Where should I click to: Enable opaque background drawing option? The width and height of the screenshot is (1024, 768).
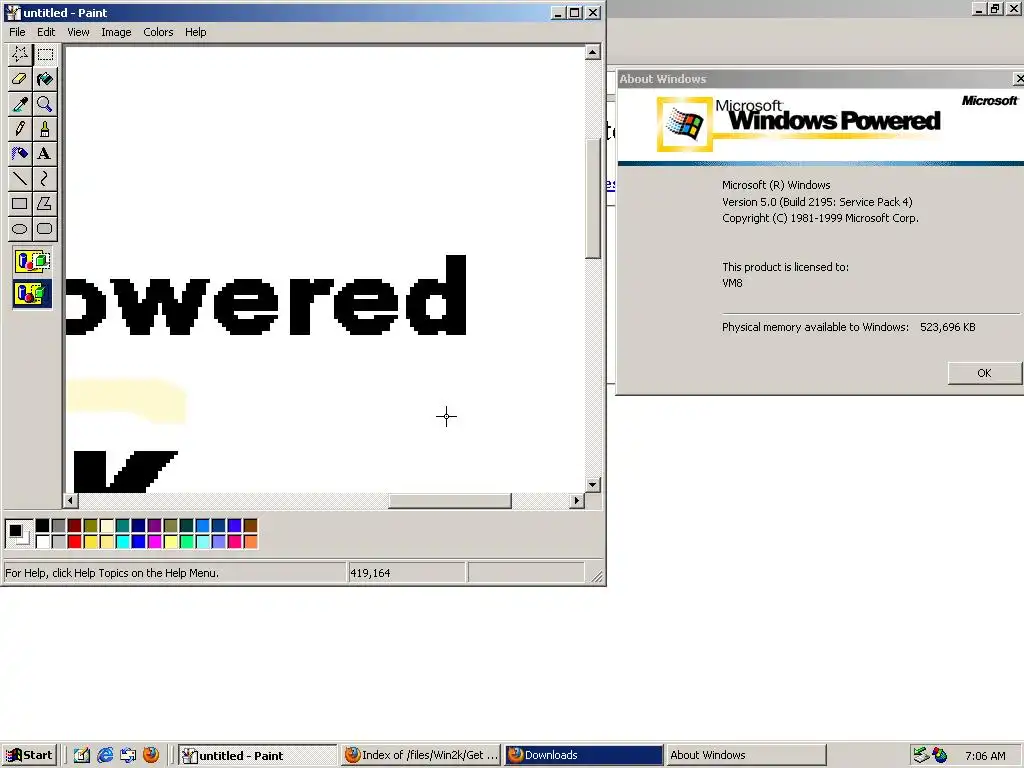[x=32, y=261]
